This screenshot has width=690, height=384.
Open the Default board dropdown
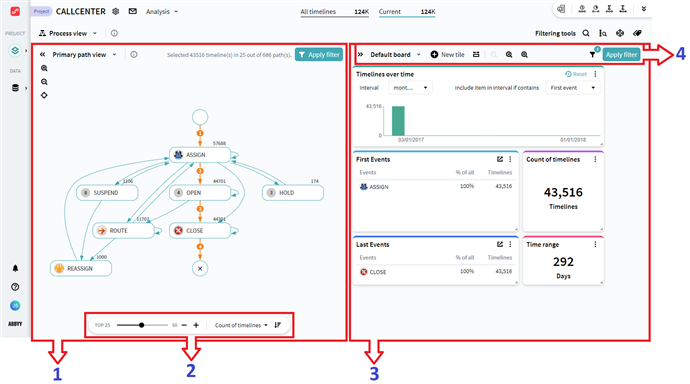coord(395,55)
